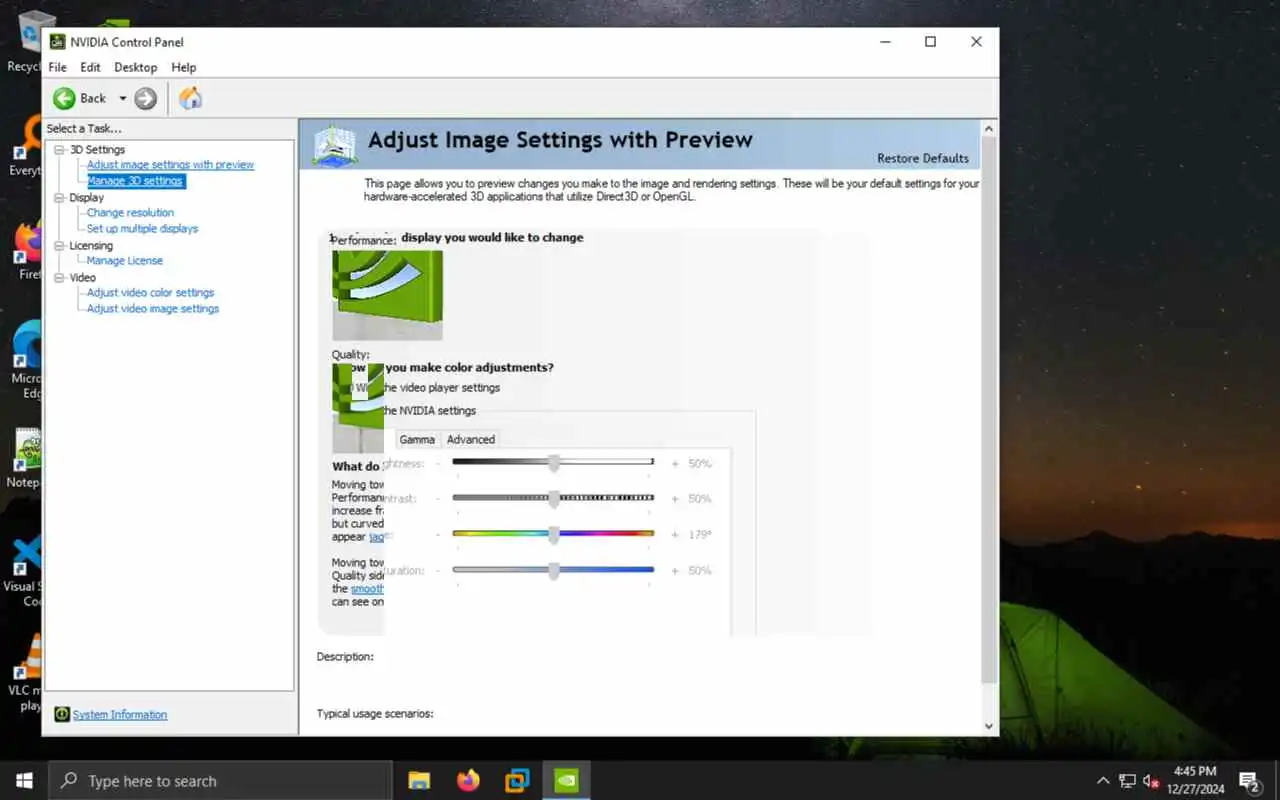Click the Restore Defaults button
1280x800 pixels.
[x=923, y=158]
